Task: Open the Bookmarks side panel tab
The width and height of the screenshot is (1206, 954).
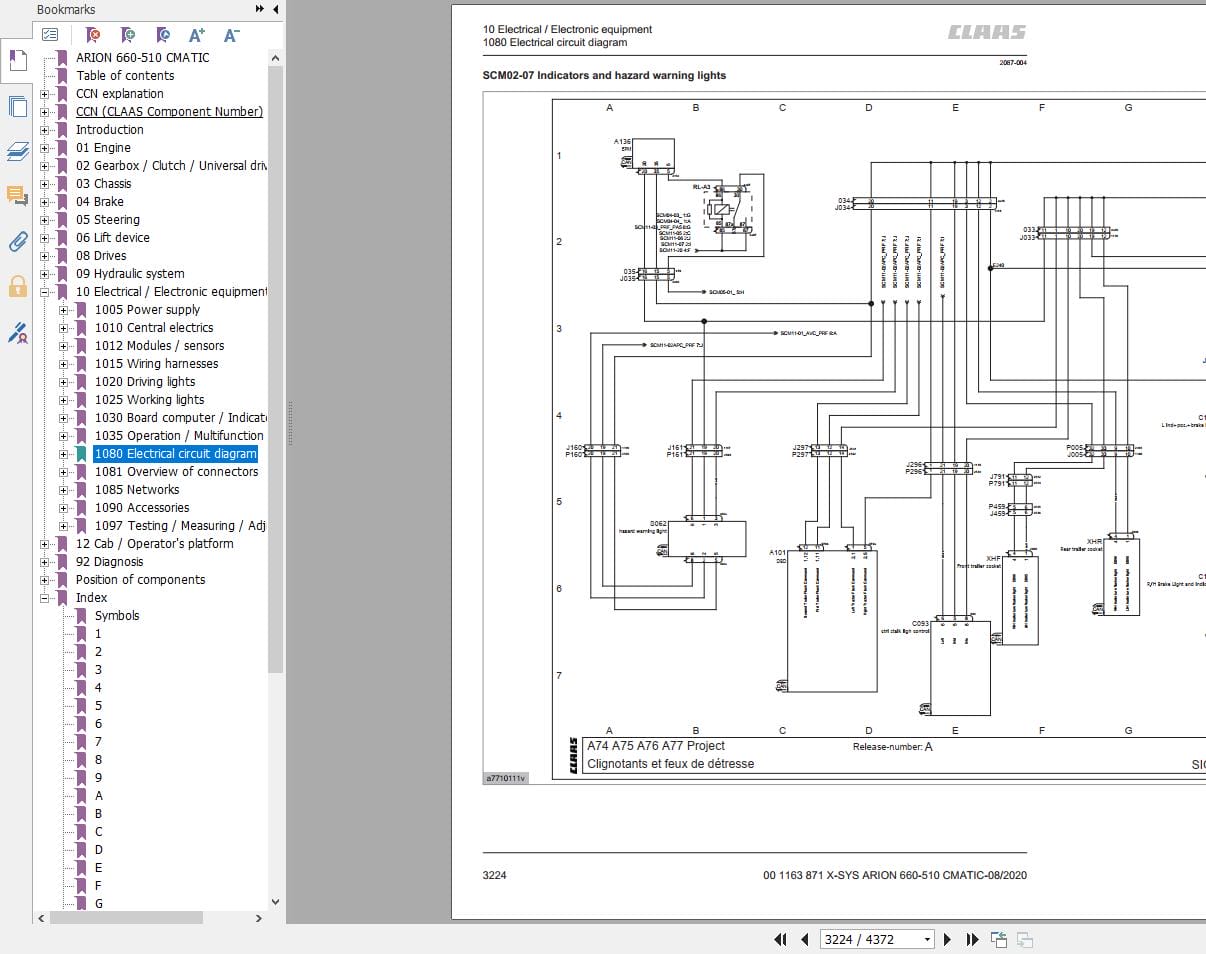Action: 17,61
